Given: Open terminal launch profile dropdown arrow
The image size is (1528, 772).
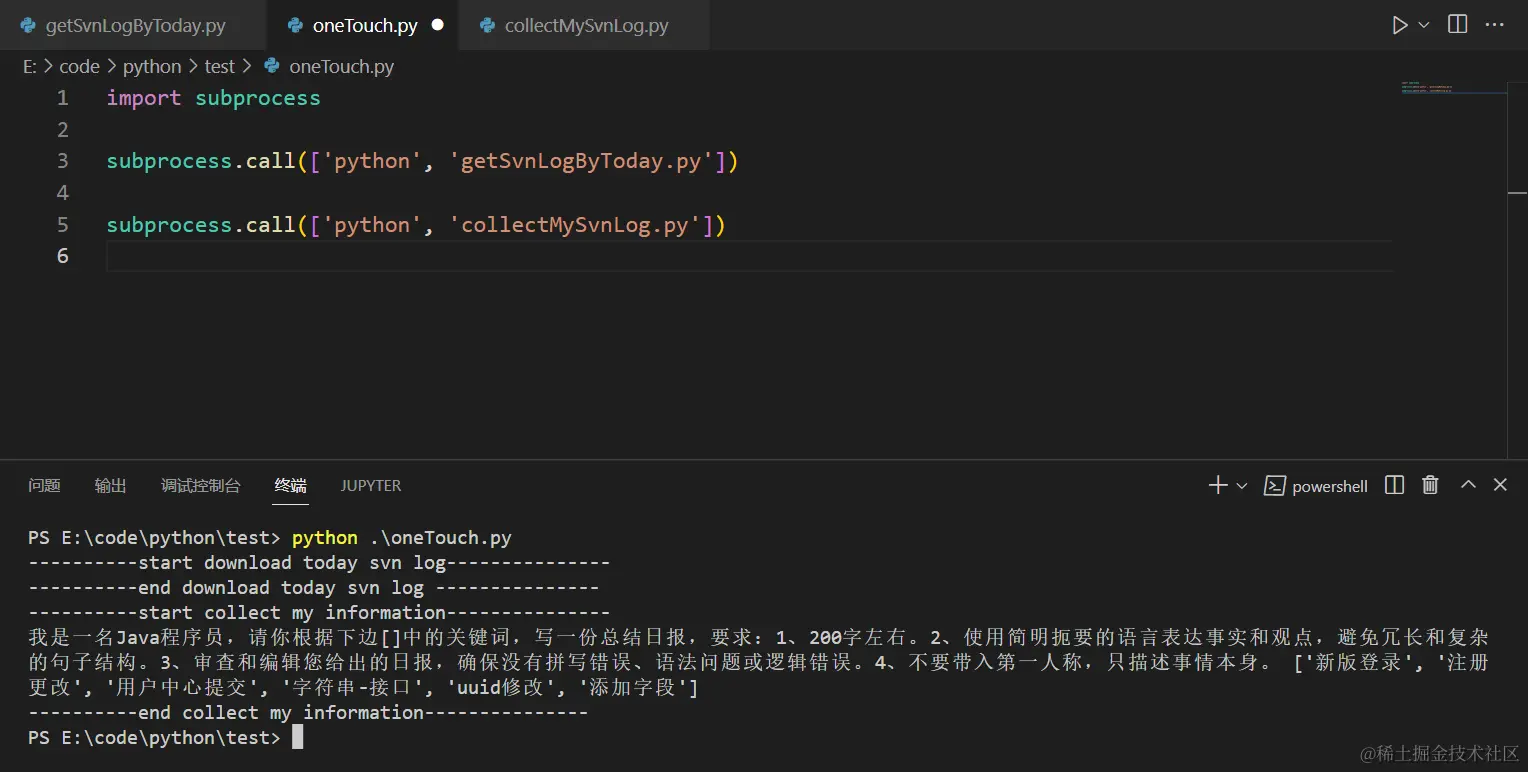Looking at the screenshot, I should 1242,486.
